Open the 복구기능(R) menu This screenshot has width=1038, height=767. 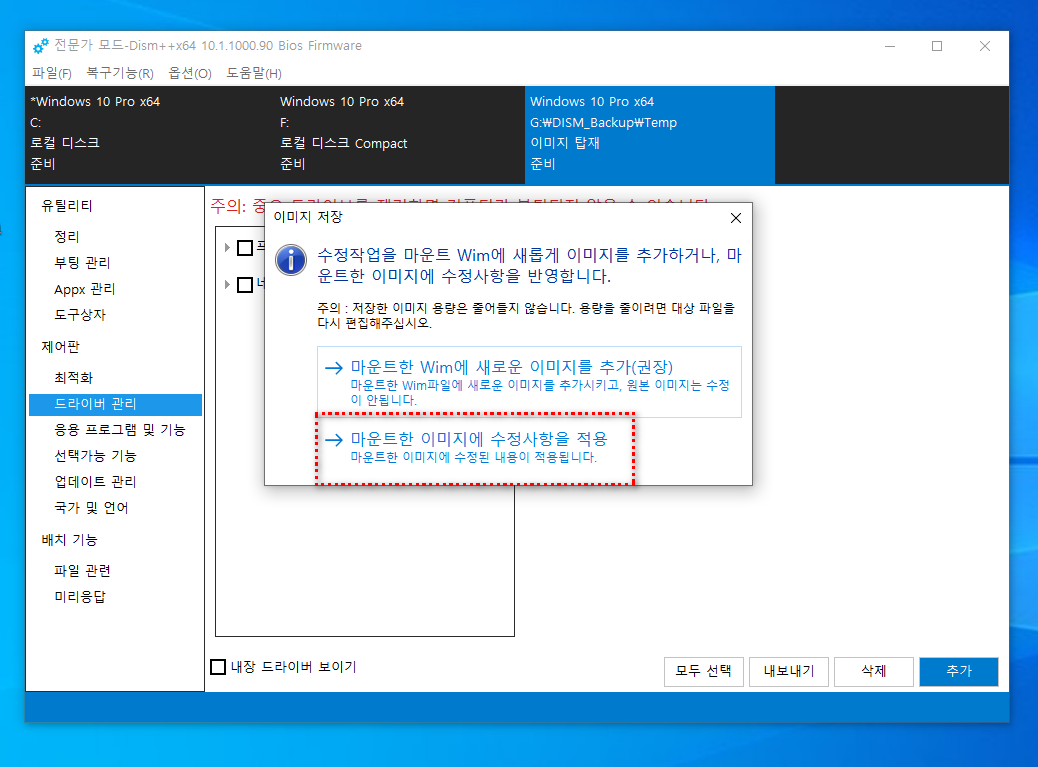[120, 73]
